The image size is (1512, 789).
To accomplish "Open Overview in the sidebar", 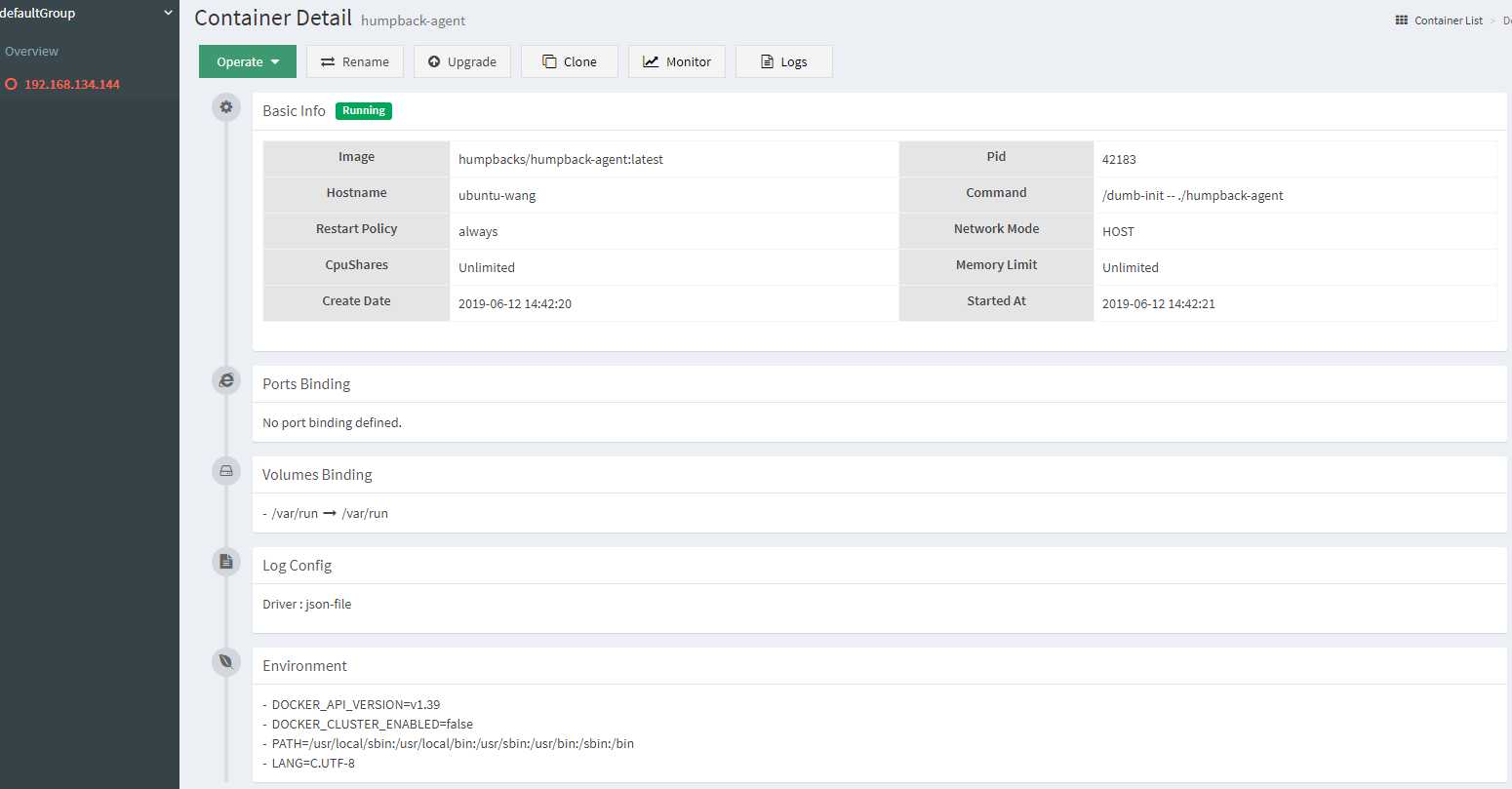I will (x=31, y=51).
